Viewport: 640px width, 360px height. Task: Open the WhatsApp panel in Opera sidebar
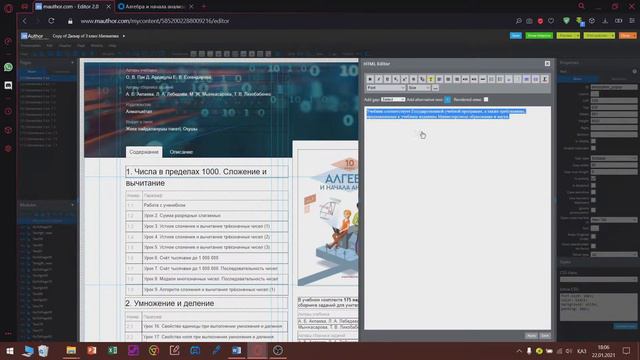(x=8, y=67)
